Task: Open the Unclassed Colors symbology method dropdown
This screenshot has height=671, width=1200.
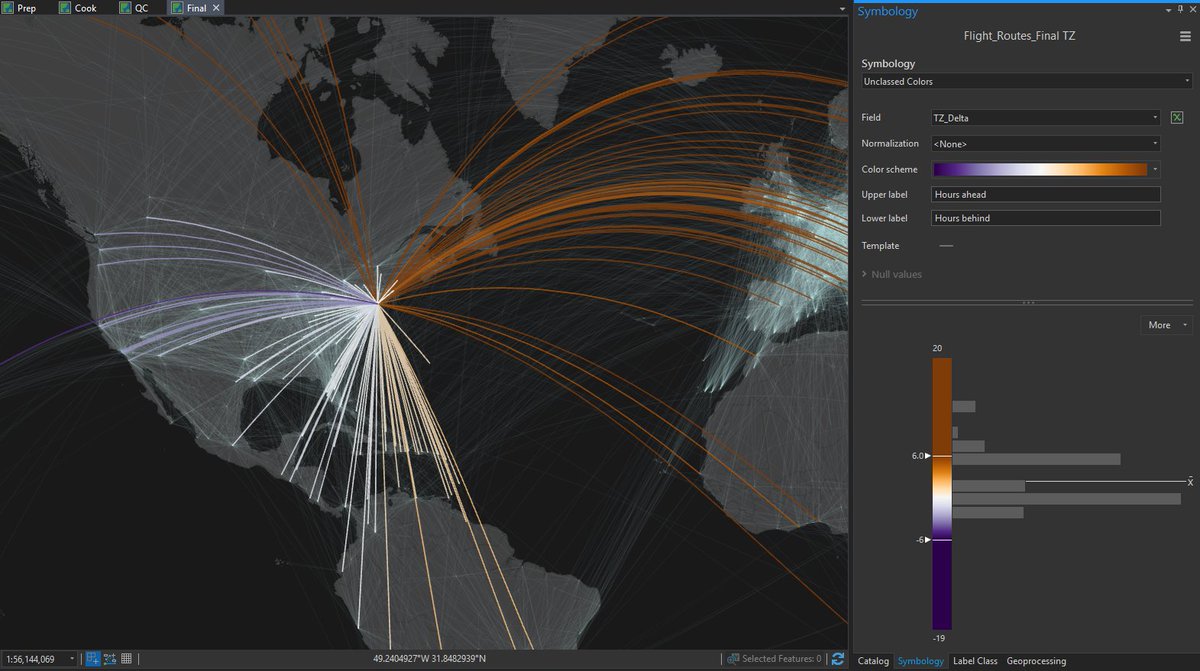Action: pos(1025,81)
